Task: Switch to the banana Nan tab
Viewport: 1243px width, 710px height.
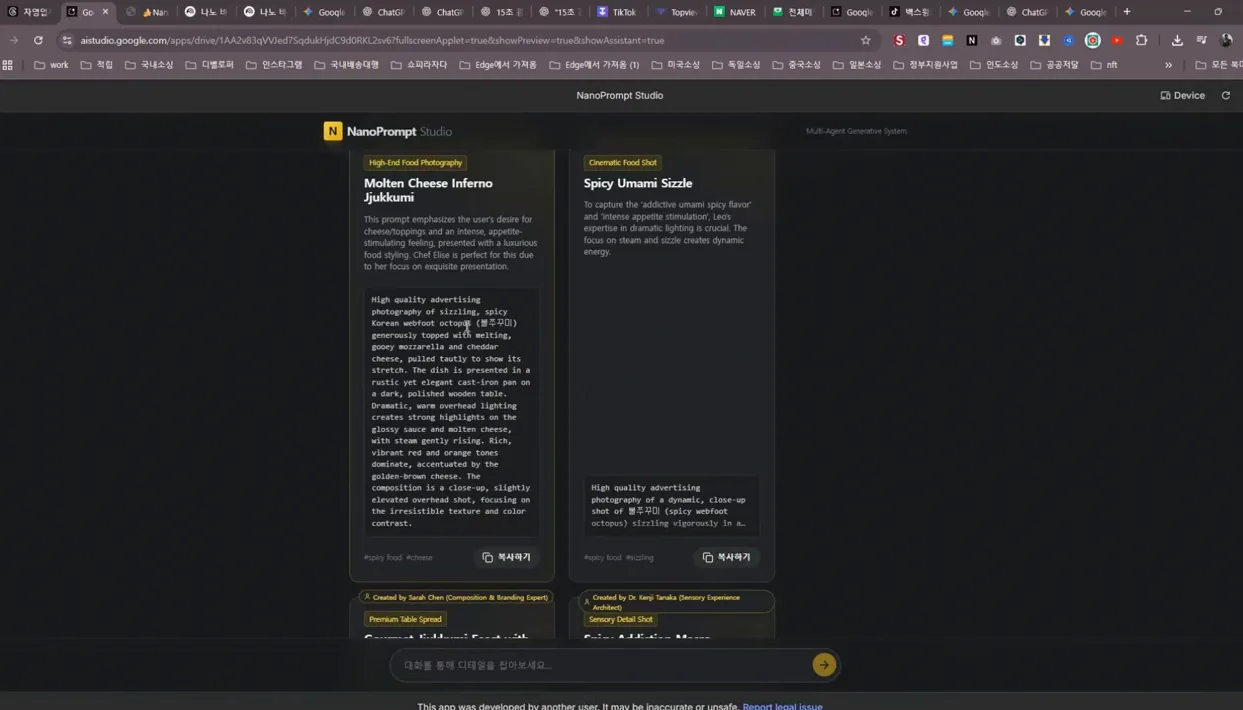Action: [x=148, y=12]
